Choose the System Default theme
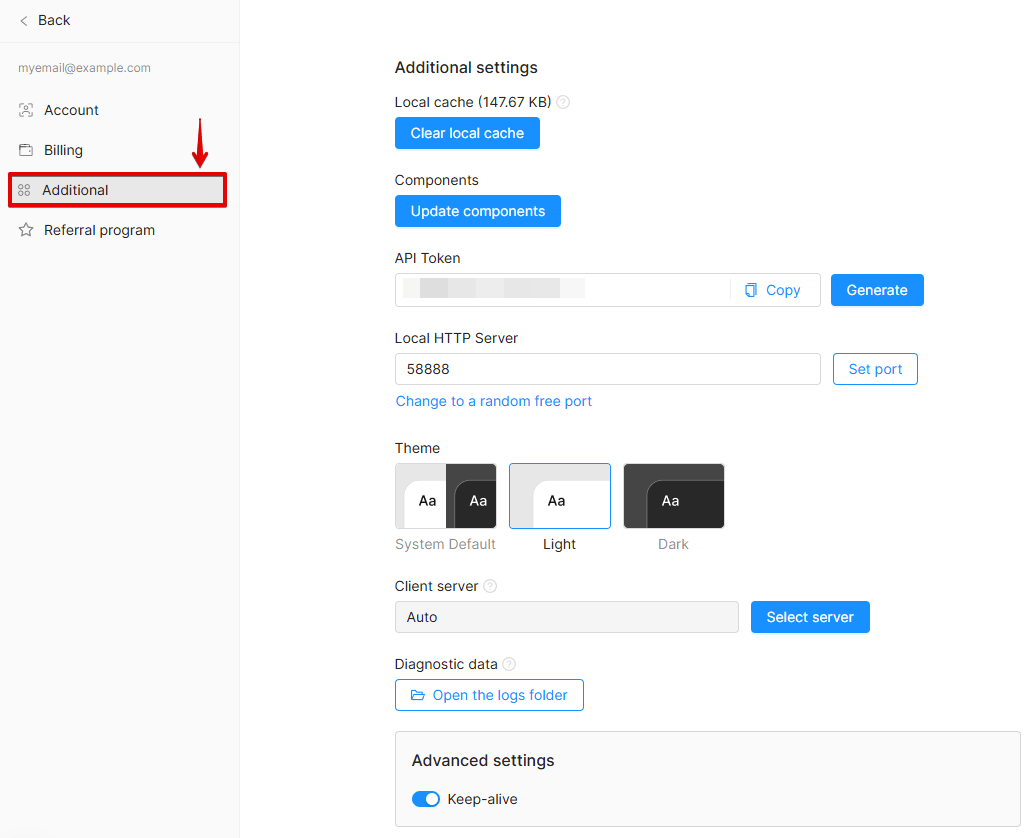Viewport: 1031px width, 838px height. coord(445,496)
